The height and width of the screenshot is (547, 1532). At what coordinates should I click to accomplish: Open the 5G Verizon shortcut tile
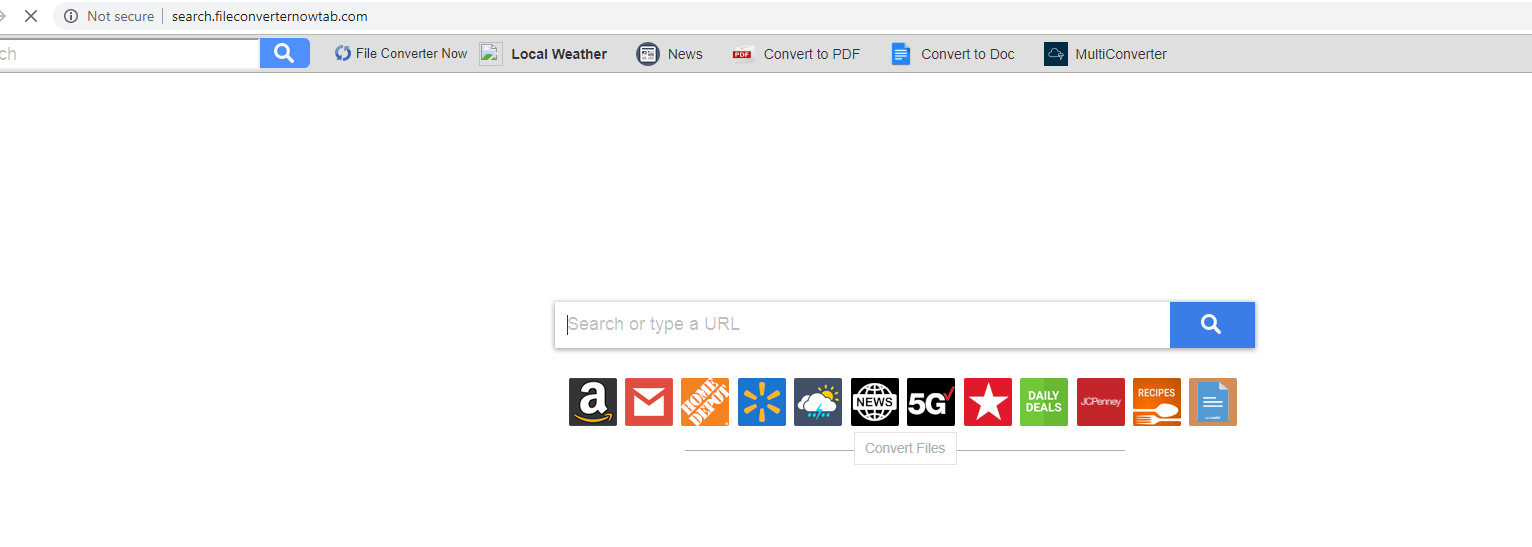(x=931, y=402)
